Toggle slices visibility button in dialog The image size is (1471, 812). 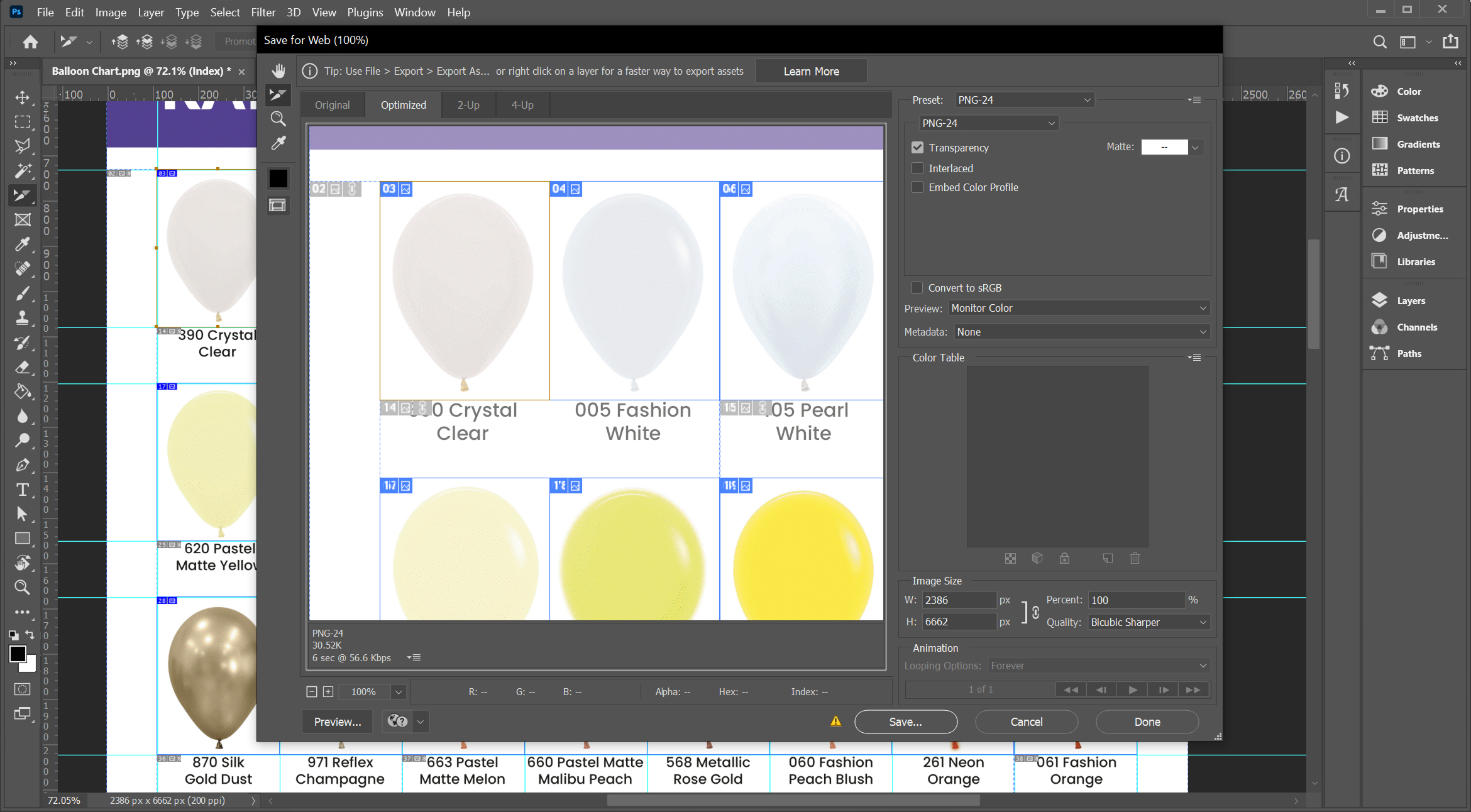point(277,206)
